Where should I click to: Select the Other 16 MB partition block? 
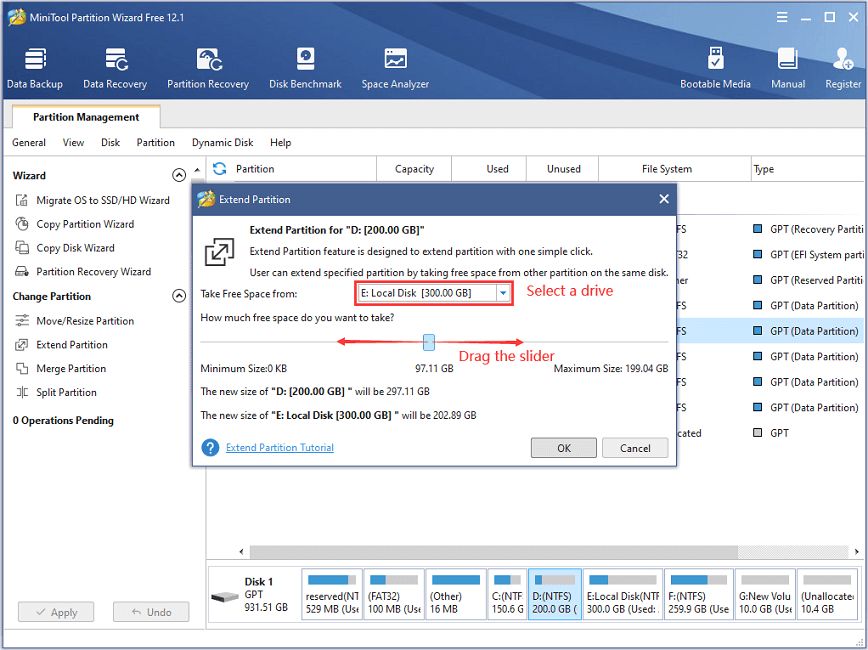coord(456,594)
